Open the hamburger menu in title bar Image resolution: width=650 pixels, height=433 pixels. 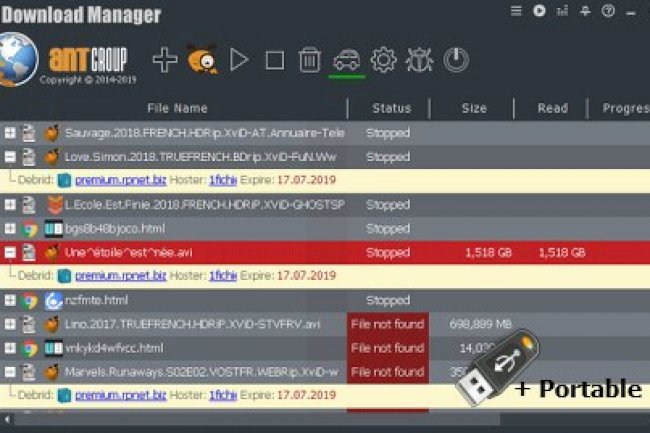tap(516, 11)
